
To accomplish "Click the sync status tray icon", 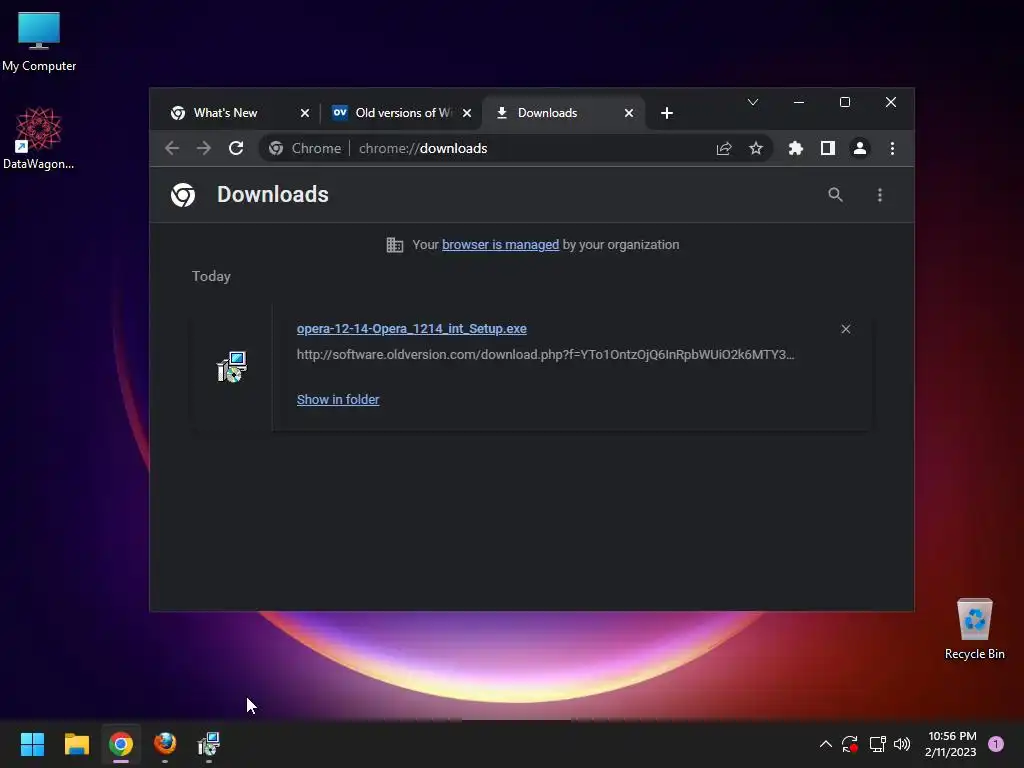I will [850, 744].
